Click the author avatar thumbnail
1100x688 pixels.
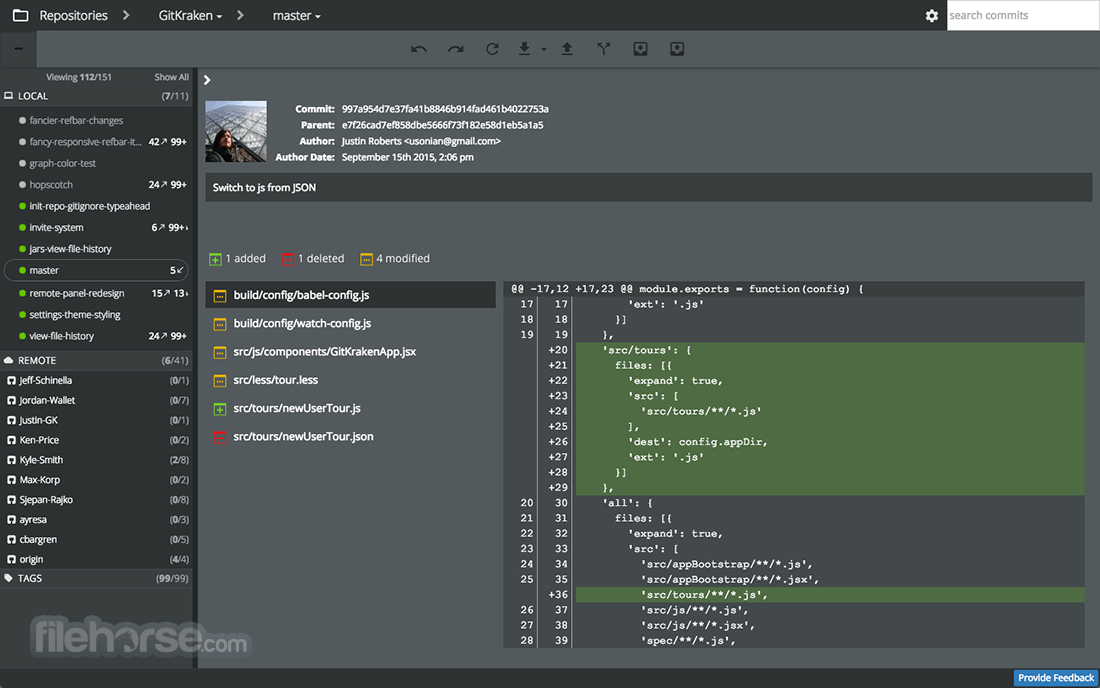click(x=236, y=132)
